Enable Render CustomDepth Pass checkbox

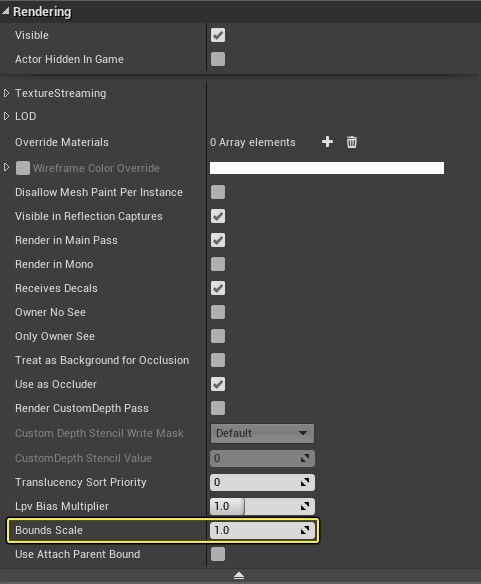coord(218,408)
